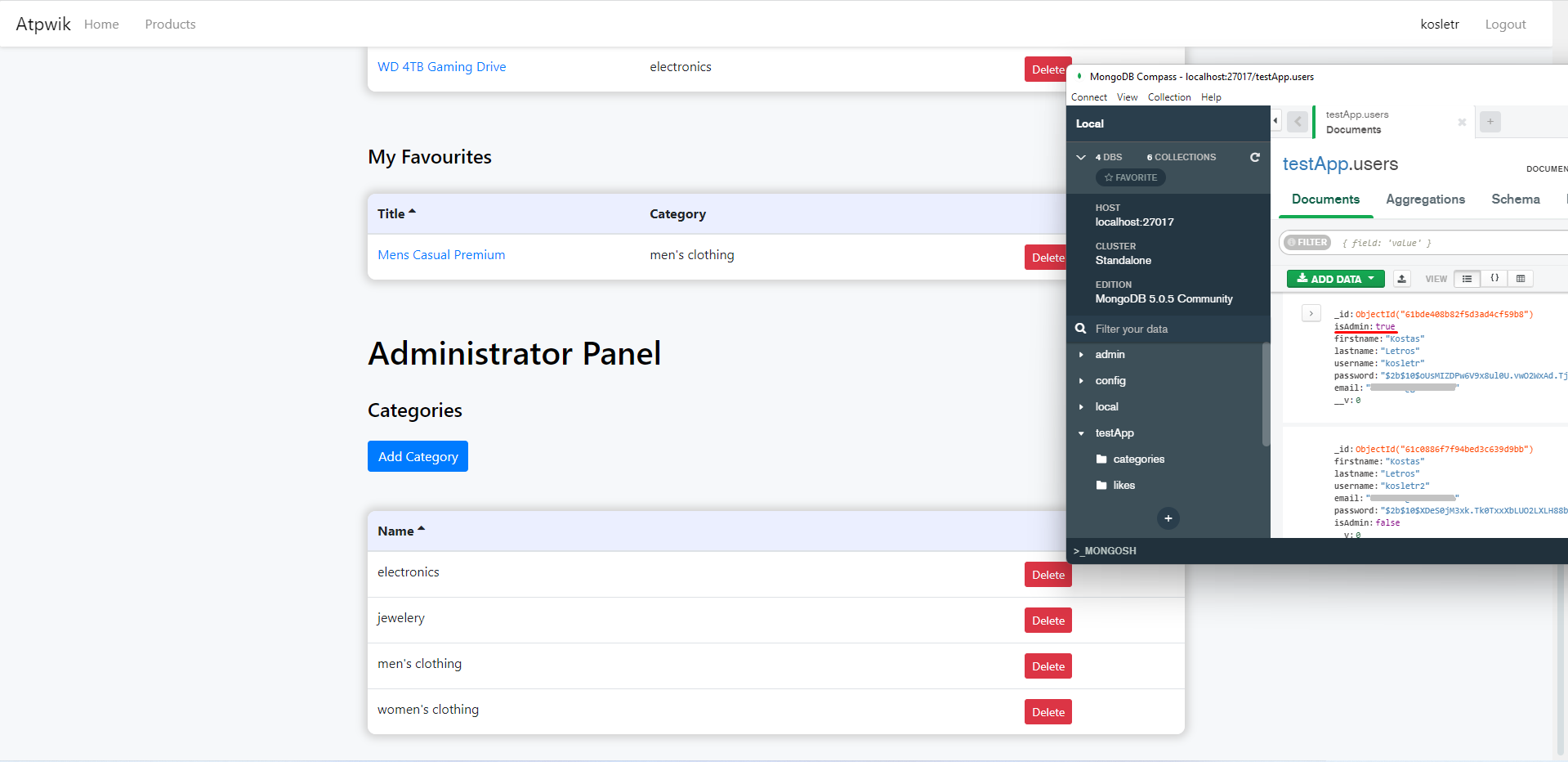1568x762 pixels.
Task: Open the Products page
Action: [x=170, y=25]
